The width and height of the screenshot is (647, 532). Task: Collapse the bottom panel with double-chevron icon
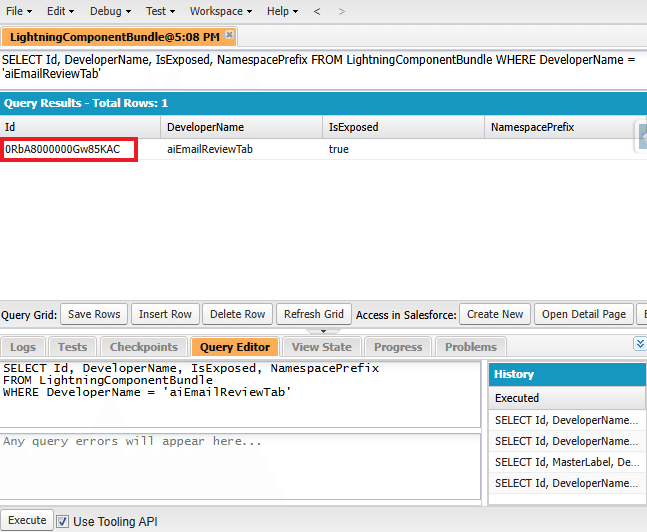point(640,343)
